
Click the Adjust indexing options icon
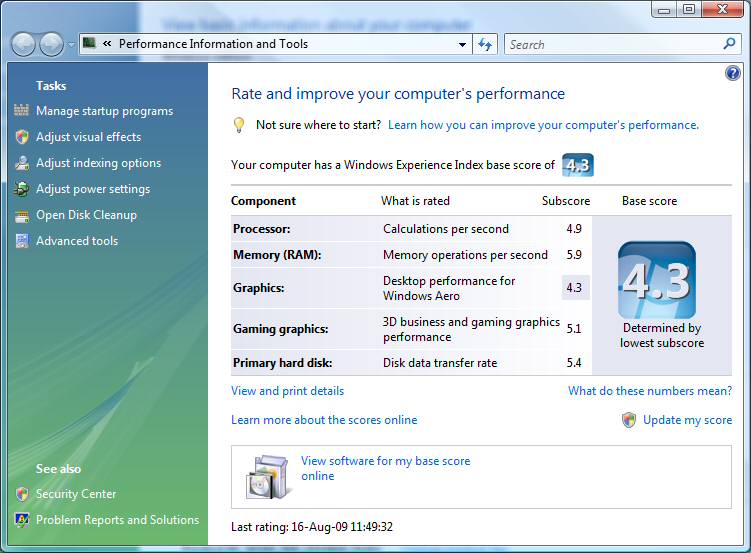coord(22,163)
